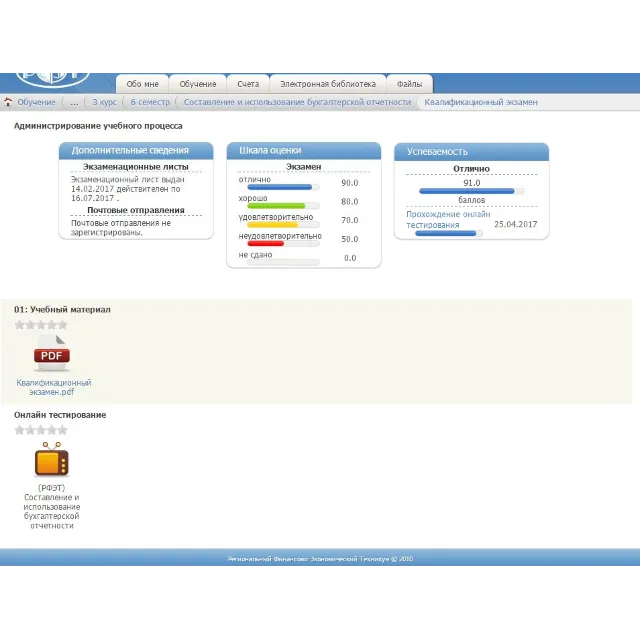
Task: Click the Экзамен scale heading
Action: [304, 167]
